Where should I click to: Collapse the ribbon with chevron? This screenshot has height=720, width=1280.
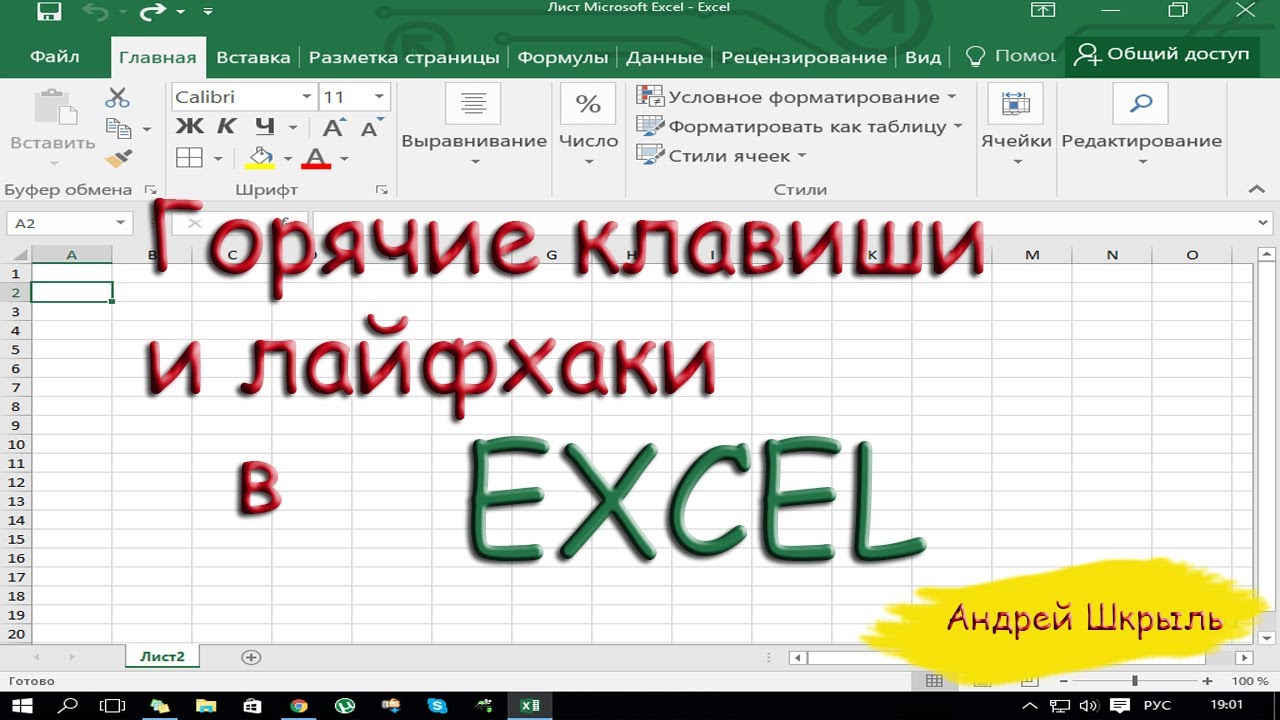click(x=1257, y=189)
